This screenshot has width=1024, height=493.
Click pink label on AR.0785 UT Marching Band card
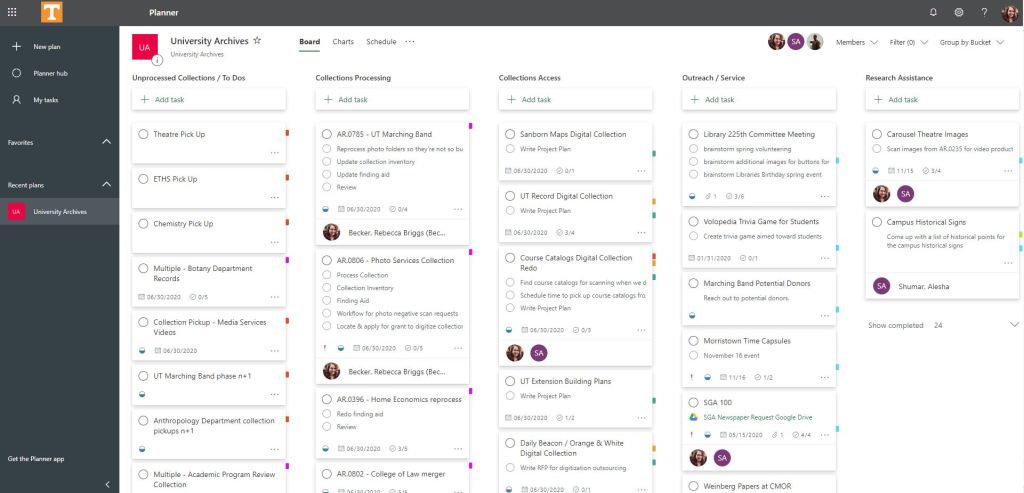[x=470, y=125]
